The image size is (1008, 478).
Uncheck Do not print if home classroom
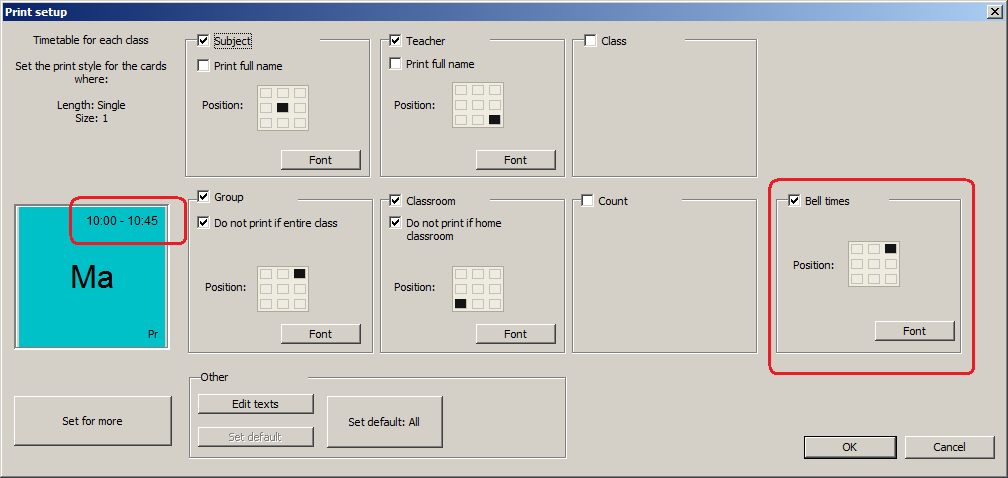tap(396, 223)
